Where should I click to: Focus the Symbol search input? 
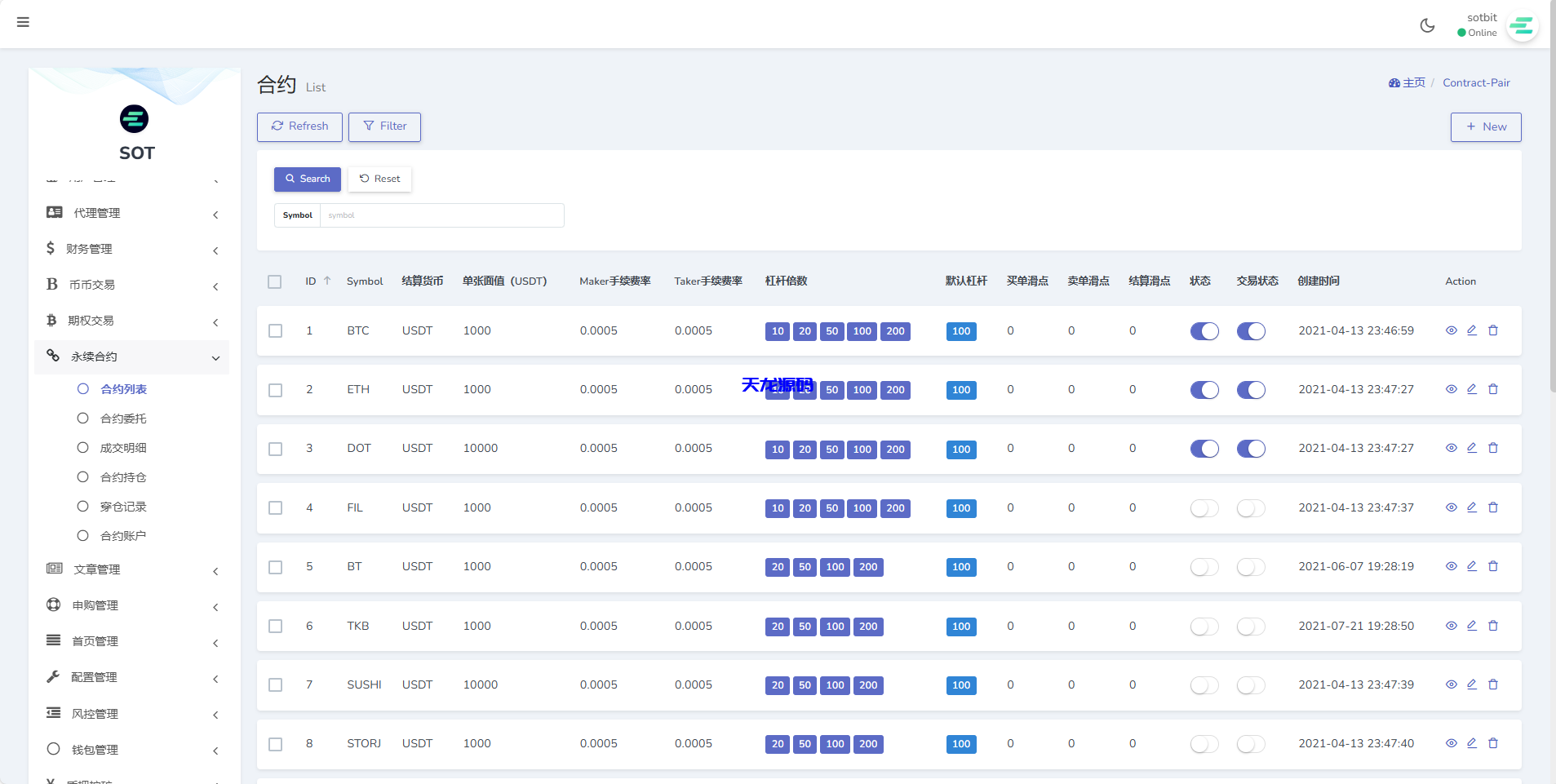(441, 215)
